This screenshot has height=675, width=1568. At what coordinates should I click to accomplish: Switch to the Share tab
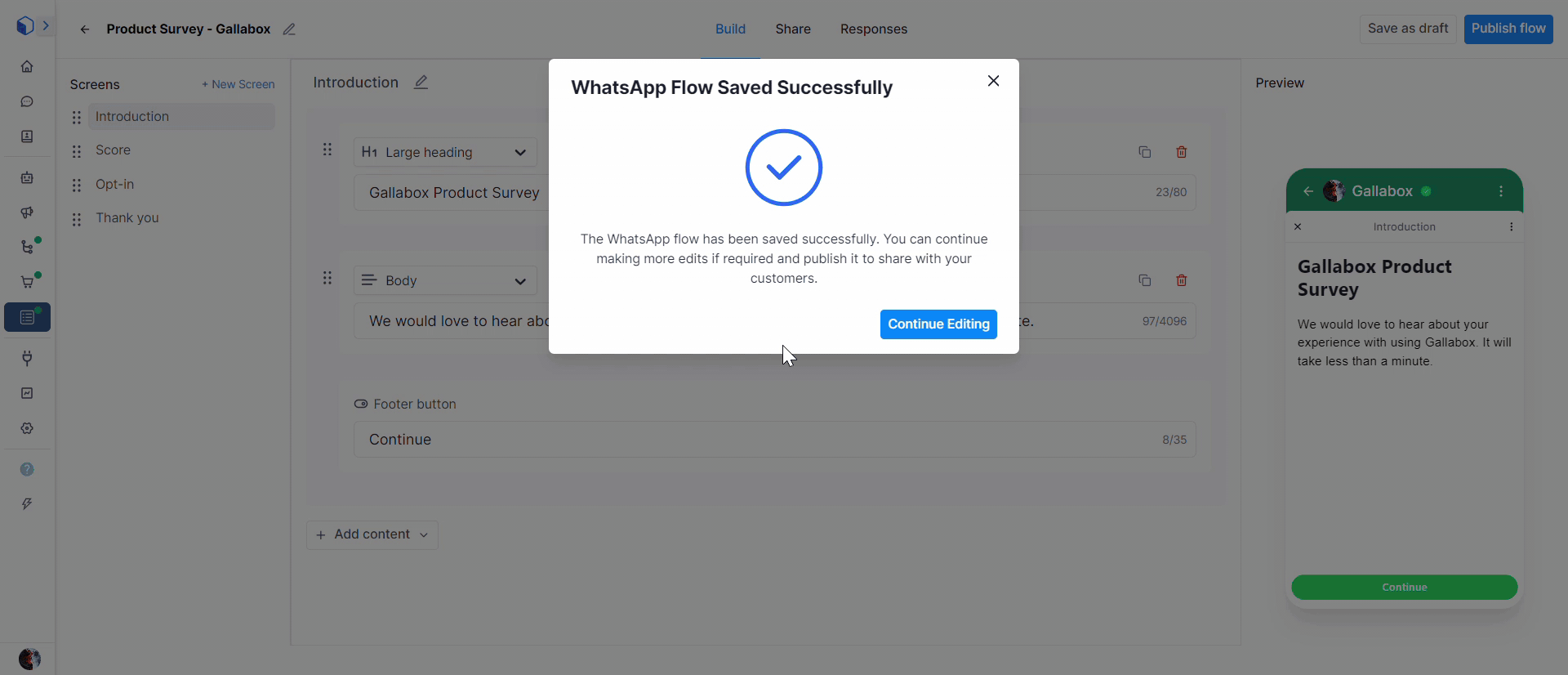pyautogui.click(x=792, y=29)
